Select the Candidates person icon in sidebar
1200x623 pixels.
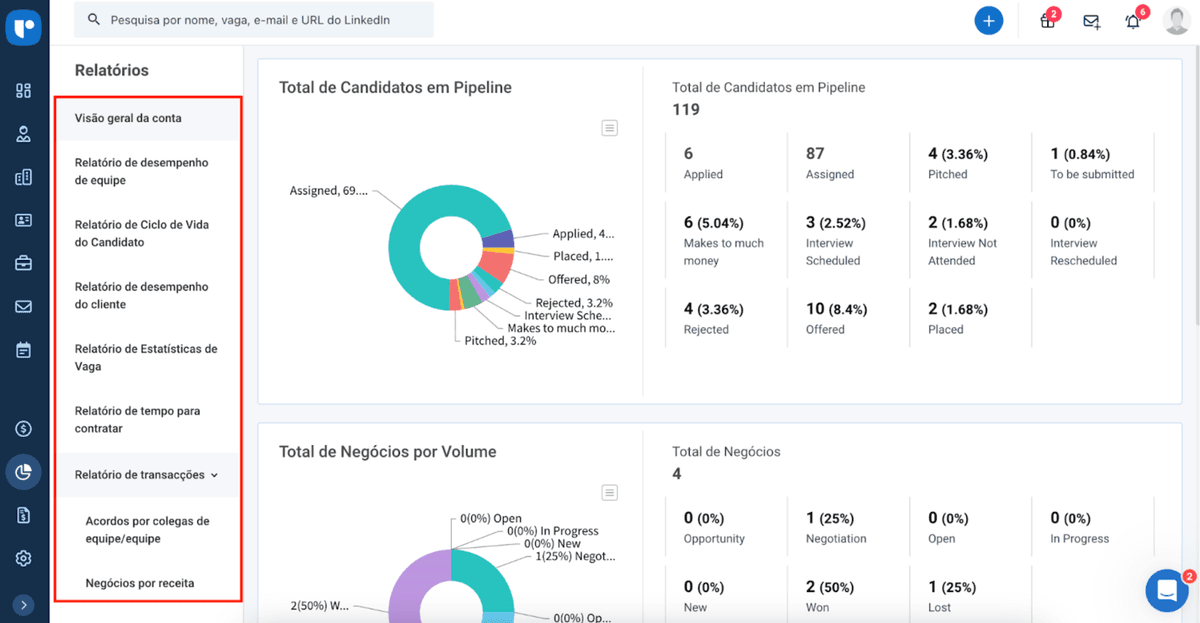pos(22,133)
